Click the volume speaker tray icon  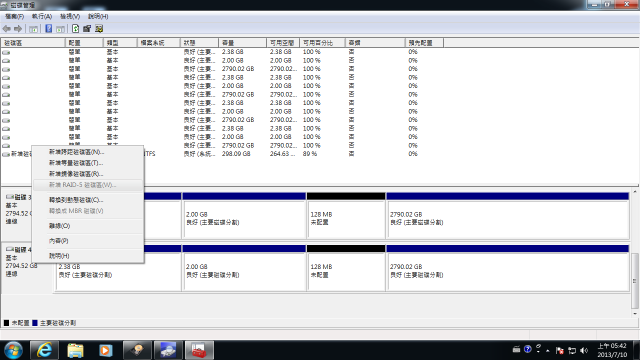pyautogui.click(x=584, y=350)
